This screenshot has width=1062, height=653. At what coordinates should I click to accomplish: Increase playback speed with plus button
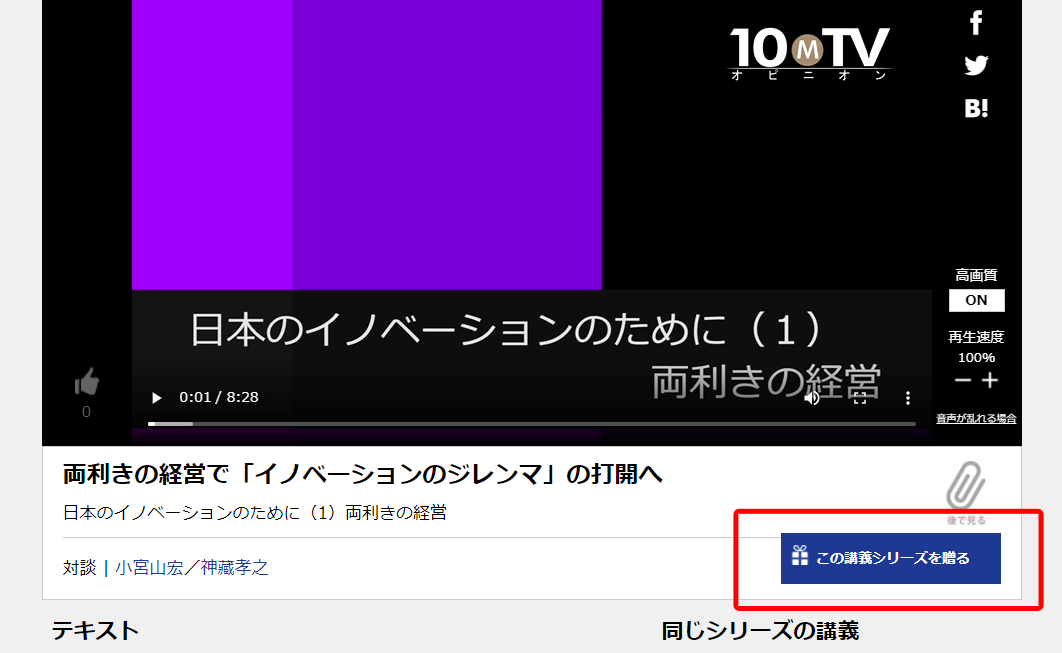[x=990, y=381]
